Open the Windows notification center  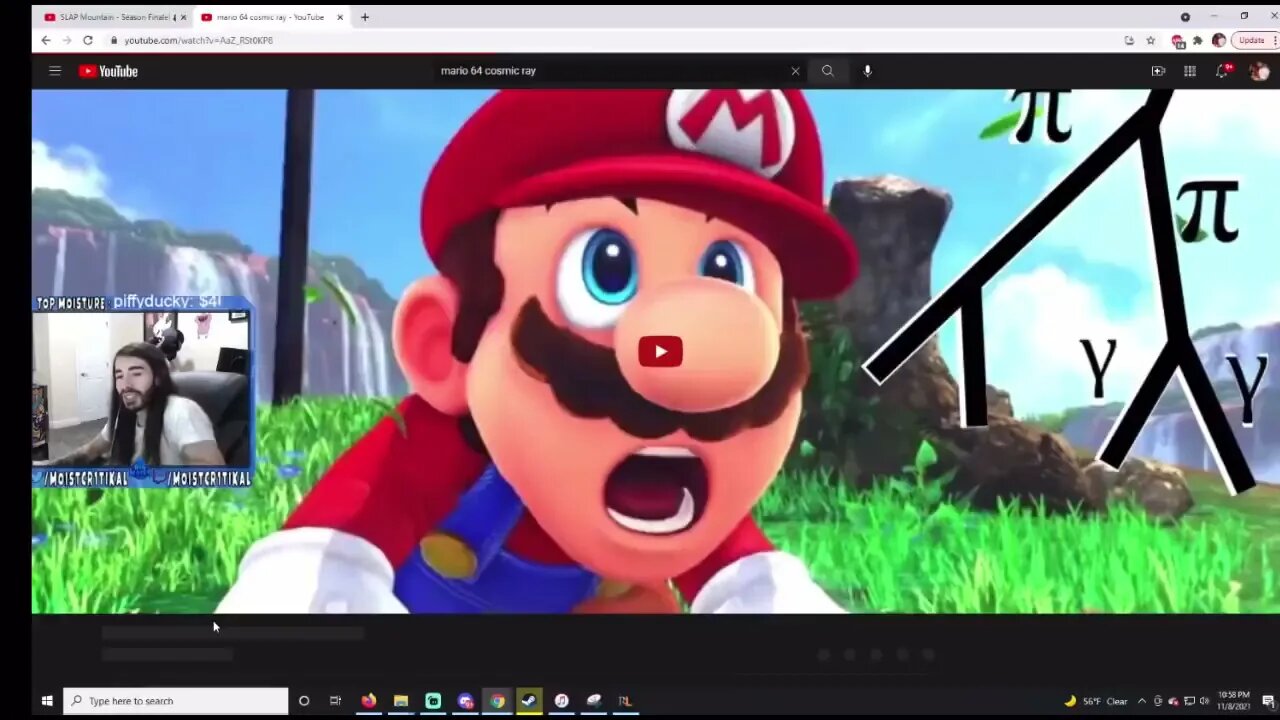tap(1268, 701)
